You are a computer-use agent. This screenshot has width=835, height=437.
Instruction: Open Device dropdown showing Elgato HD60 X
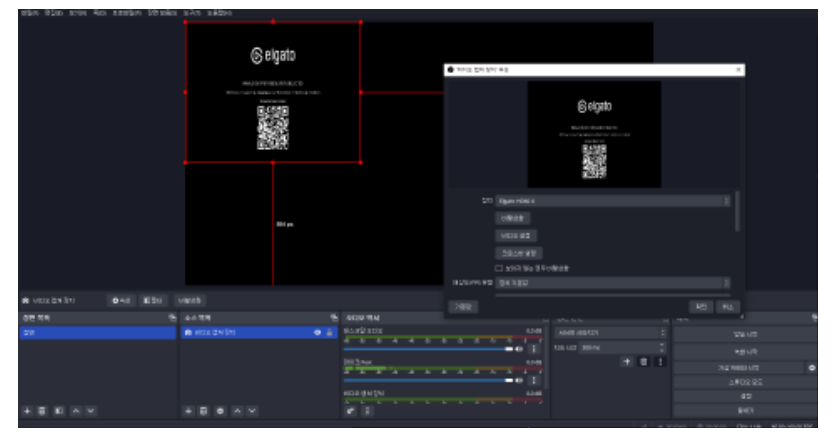(612, 201)
